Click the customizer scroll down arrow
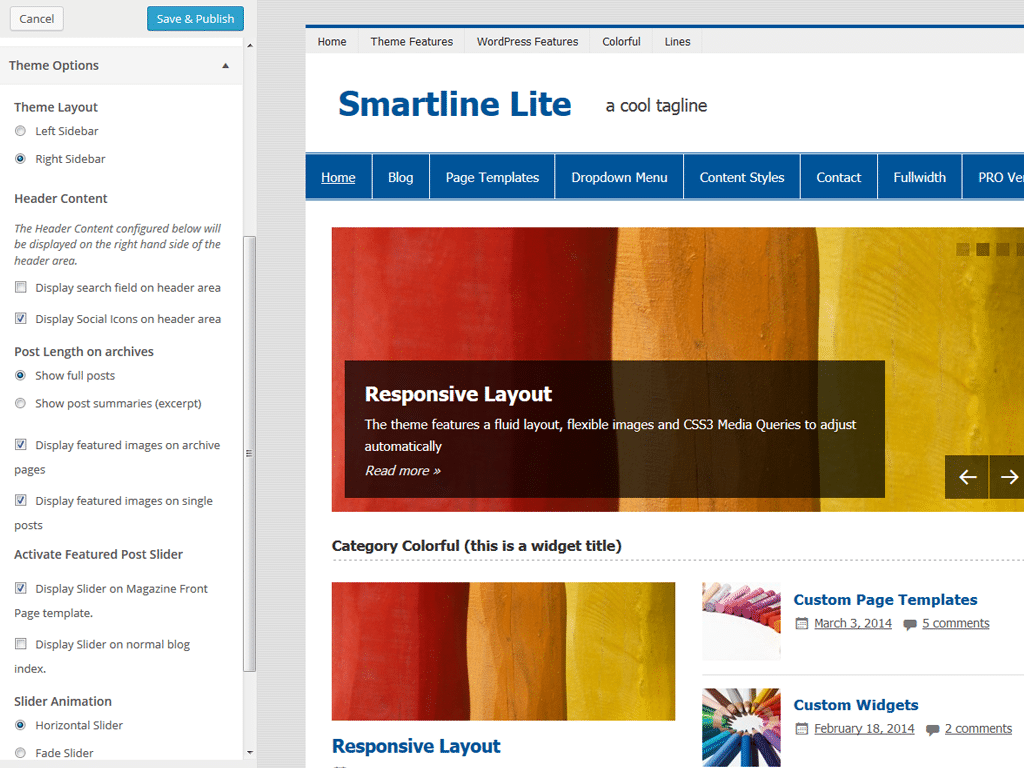This screenshot has width=1024, height=768. 249,753
